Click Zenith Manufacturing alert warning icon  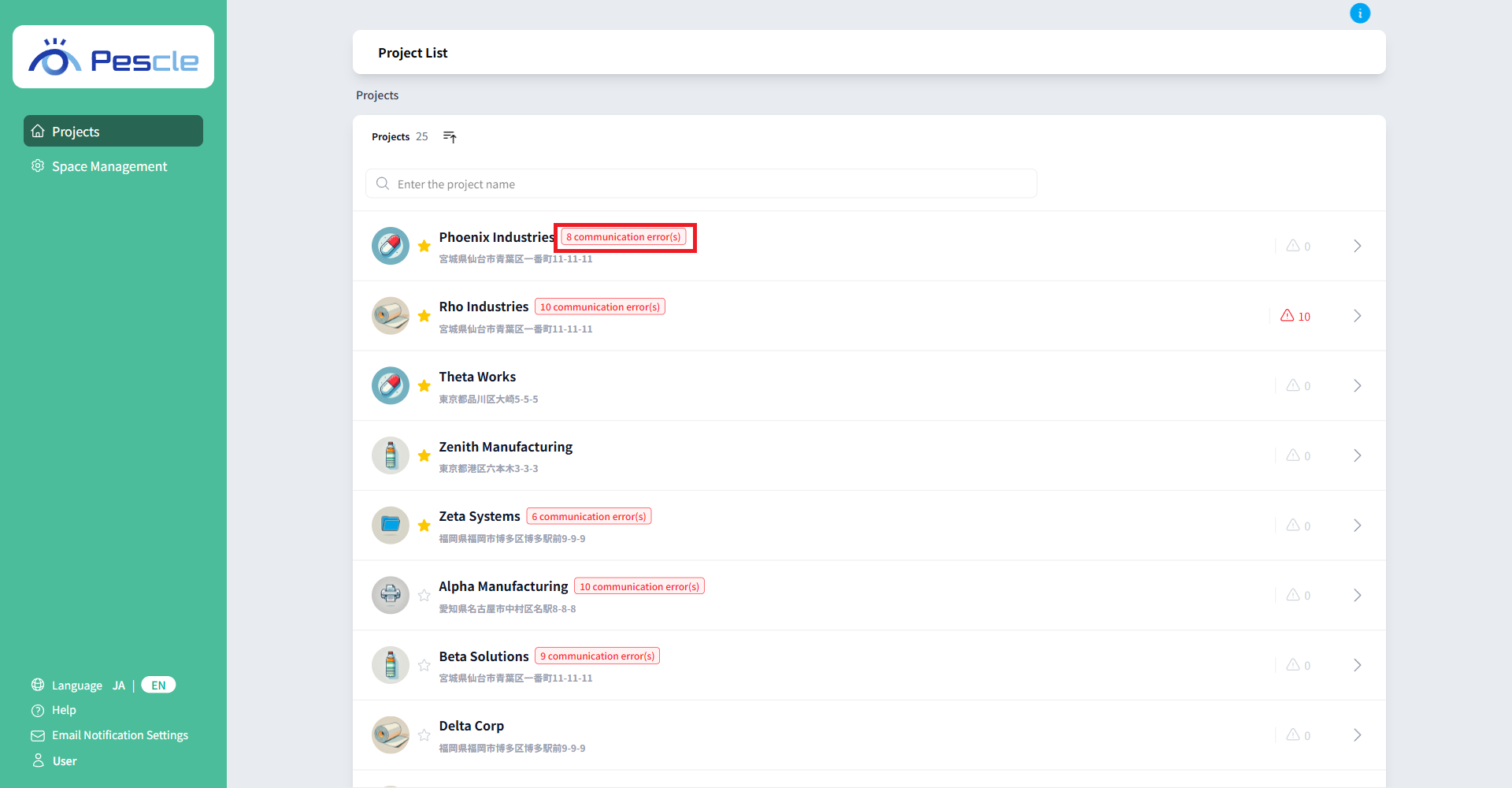[1293, 455]
